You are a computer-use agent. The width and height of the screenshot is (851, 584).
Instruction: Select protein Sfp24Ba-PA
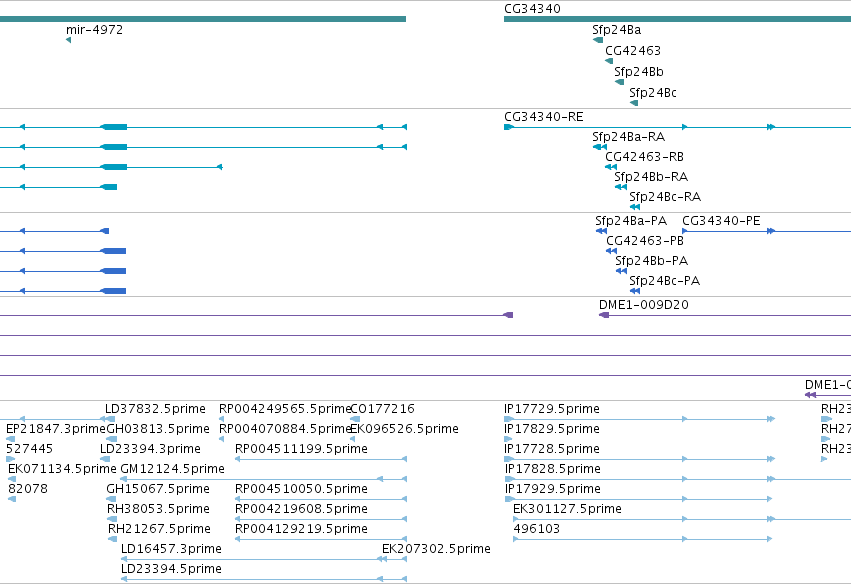click(631, 221)
